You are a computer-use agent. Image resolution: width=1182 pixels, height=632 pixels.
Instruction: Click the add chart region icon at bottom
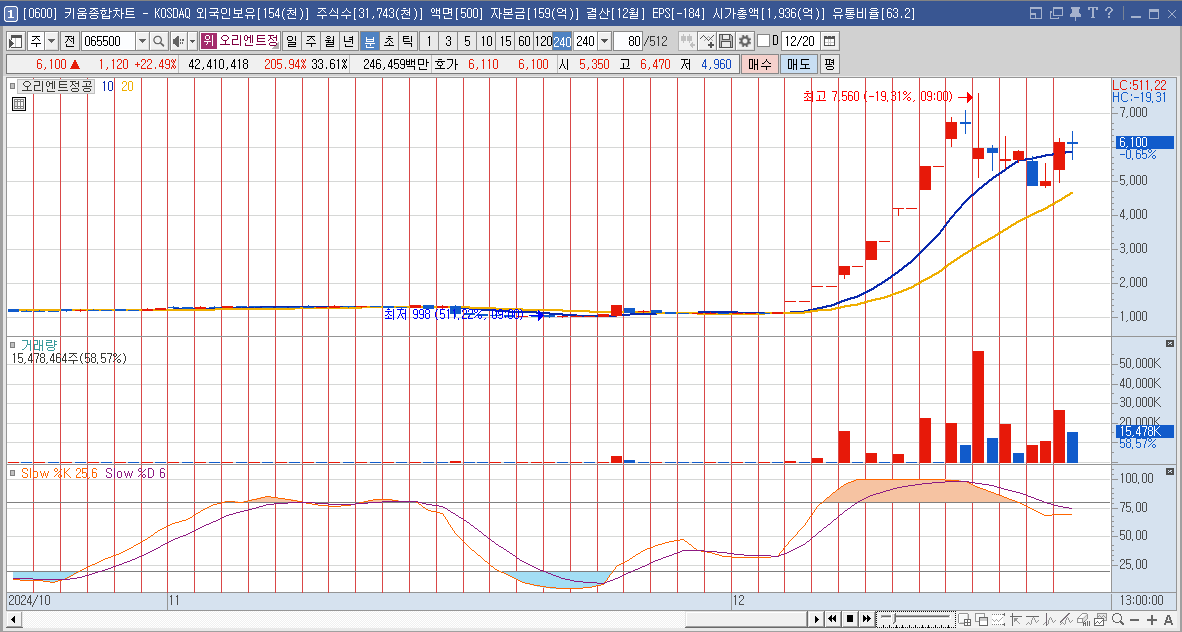(x=964, y=619)
